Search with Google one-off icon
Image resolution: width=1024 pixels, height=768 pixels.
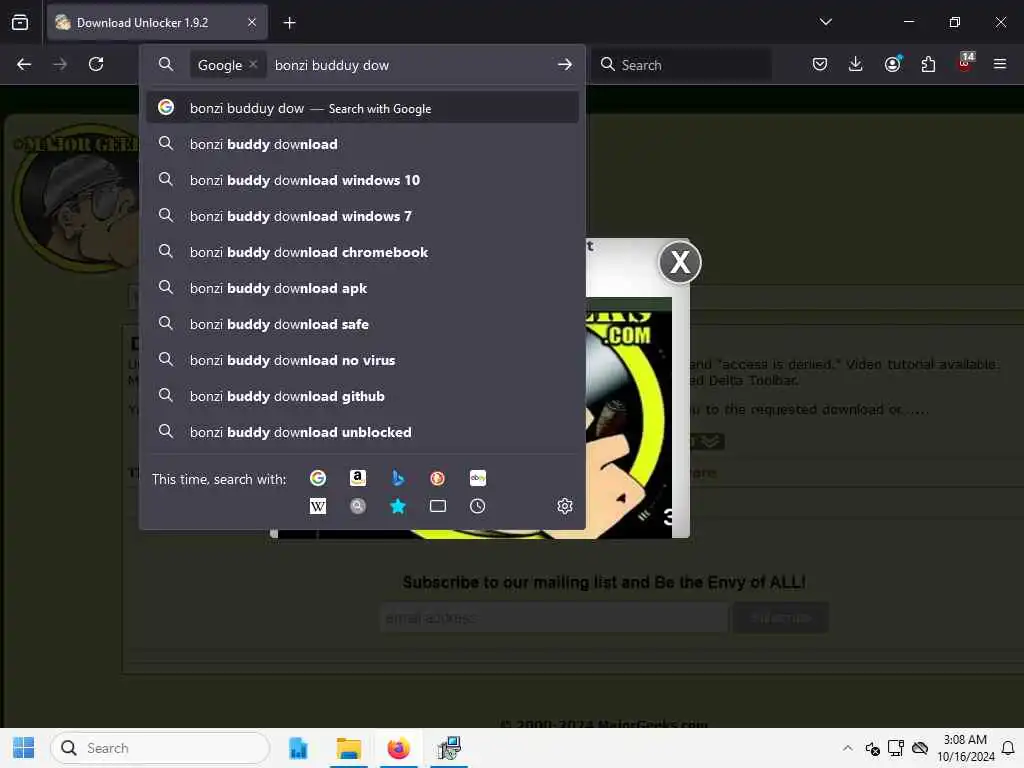[318, 478]
